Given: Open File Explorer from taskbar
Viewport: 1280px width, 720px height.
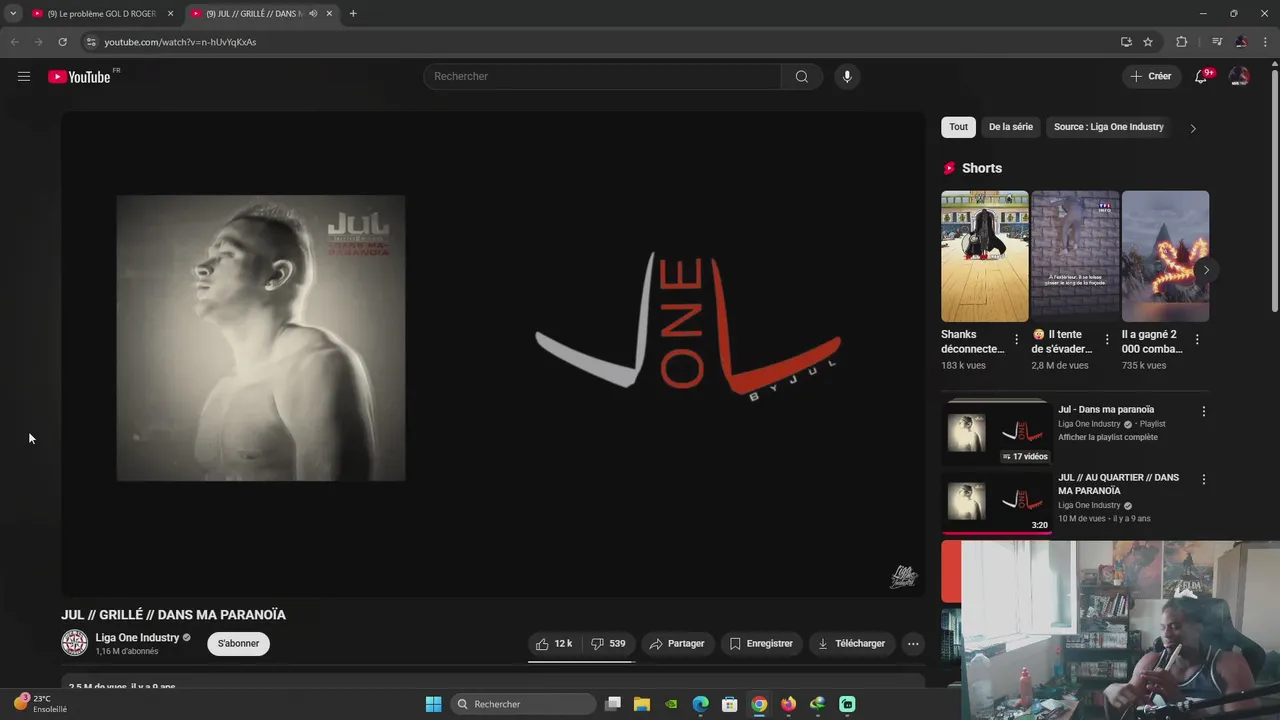Looking at the screenshot, I should (x=642, y=704).
